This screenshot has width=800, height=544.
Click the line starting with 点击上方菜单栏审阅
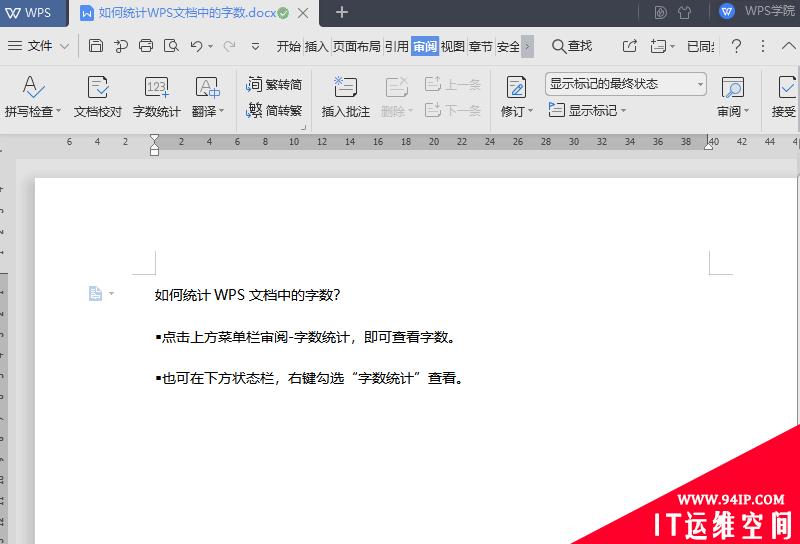tap(305, 337)
